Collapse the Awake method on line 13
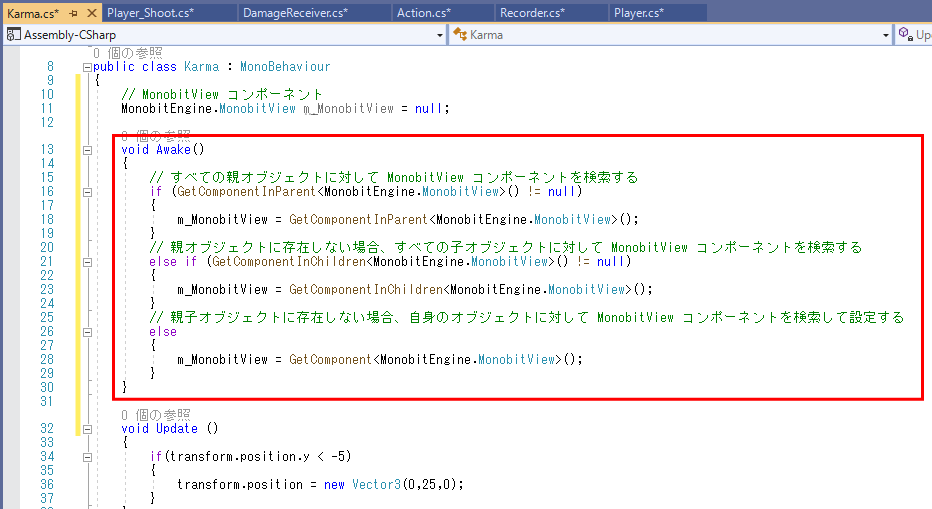 click(87, 150)
